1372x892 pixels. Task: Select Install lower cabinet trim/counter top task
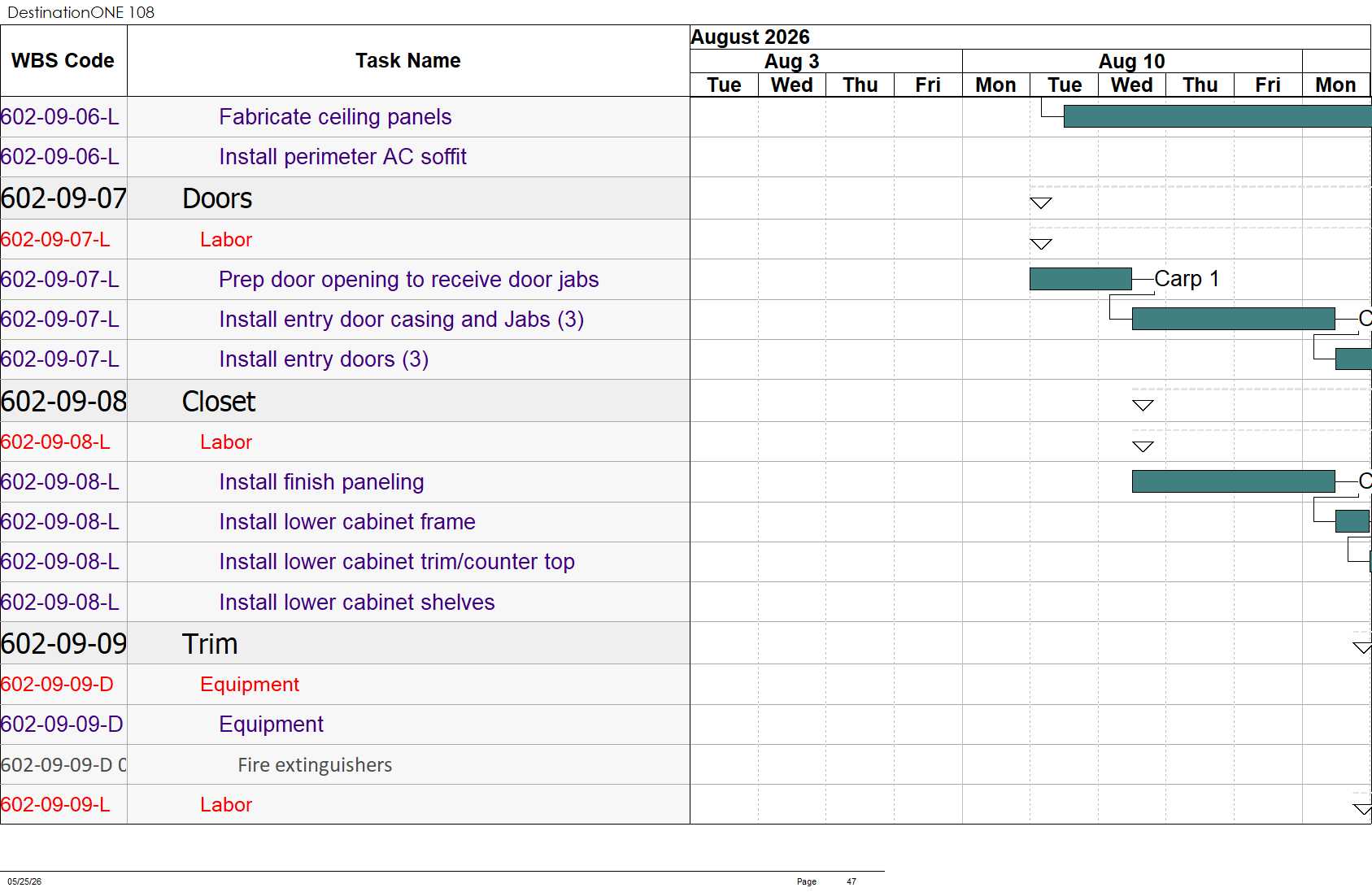click(397, 562)
